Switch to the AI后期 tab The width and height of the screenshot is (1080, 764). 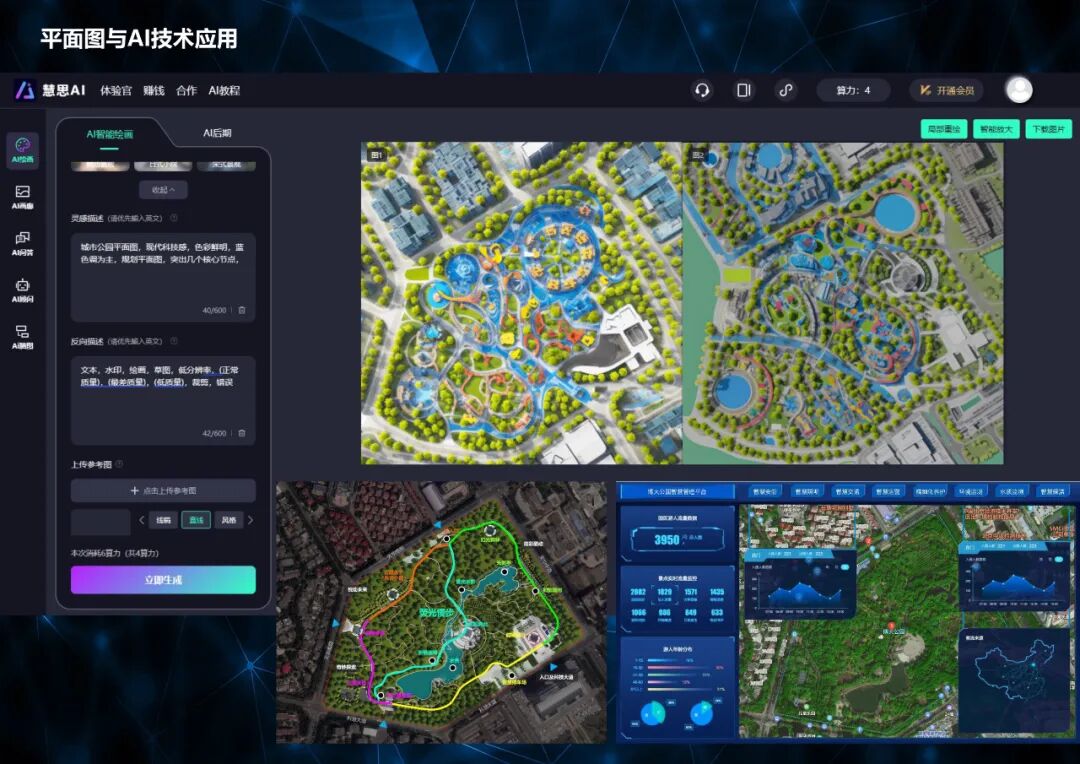[x=217, y=133]
